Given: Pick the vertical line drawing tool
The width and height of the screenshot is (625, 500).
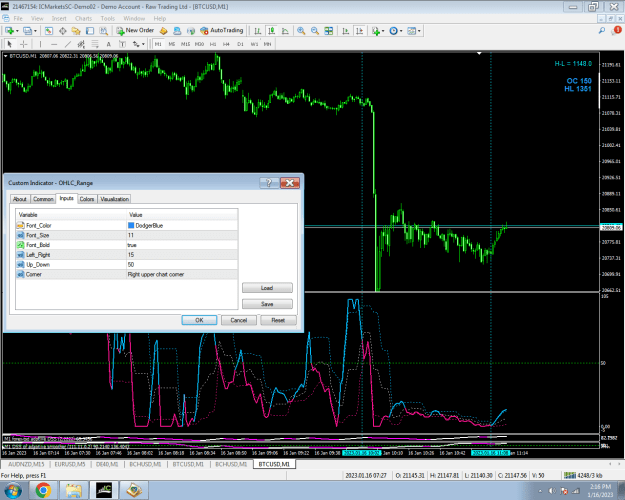Looking at the screenshot, I should point(40,44).
